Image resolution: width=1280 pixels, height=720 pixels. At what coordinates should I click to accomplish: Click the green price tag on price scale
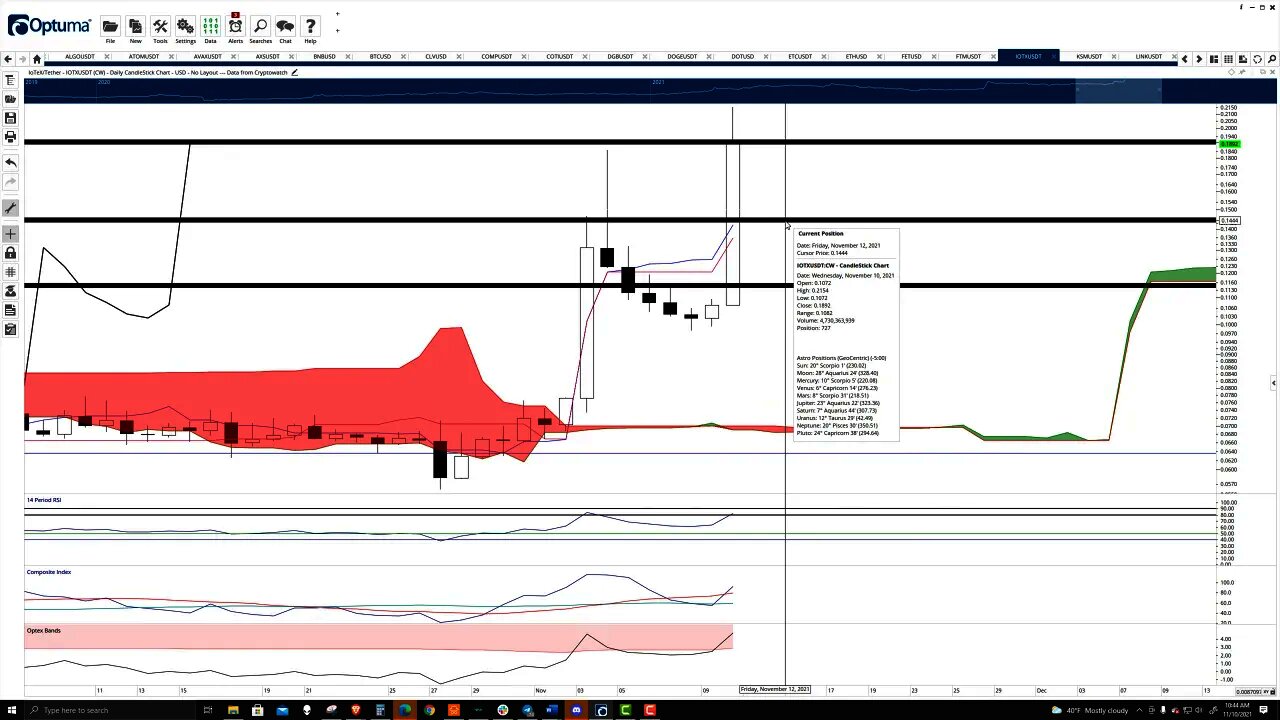1229,145
